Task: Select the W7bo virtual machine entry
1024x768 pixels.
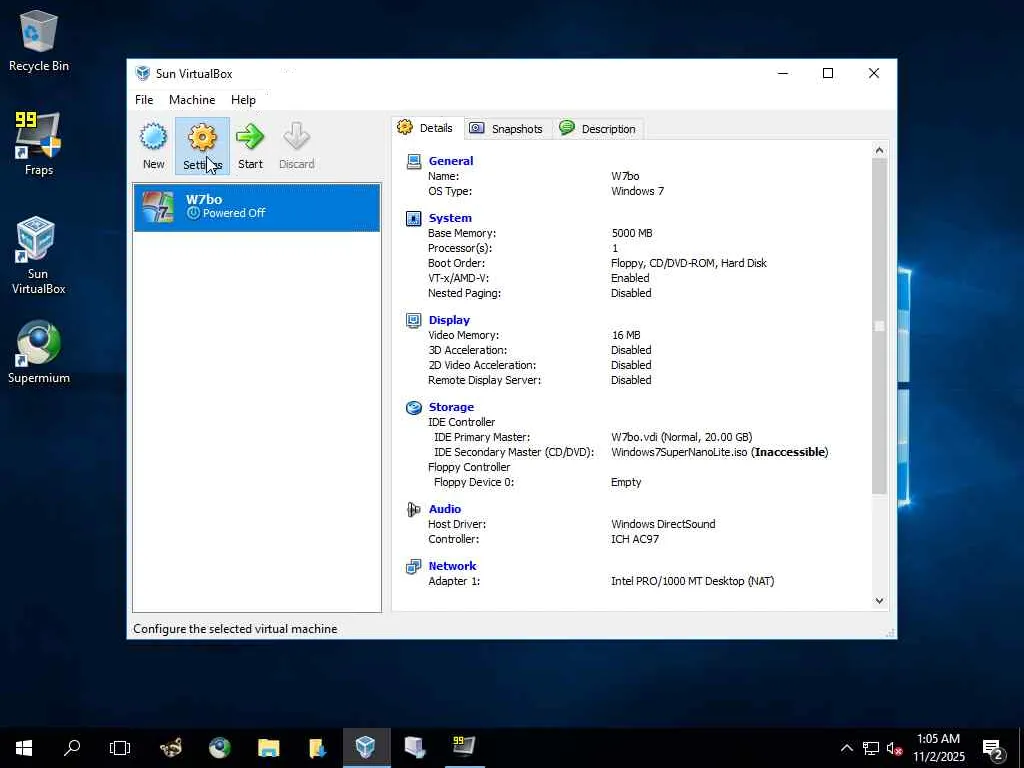Action: [257, 207]
